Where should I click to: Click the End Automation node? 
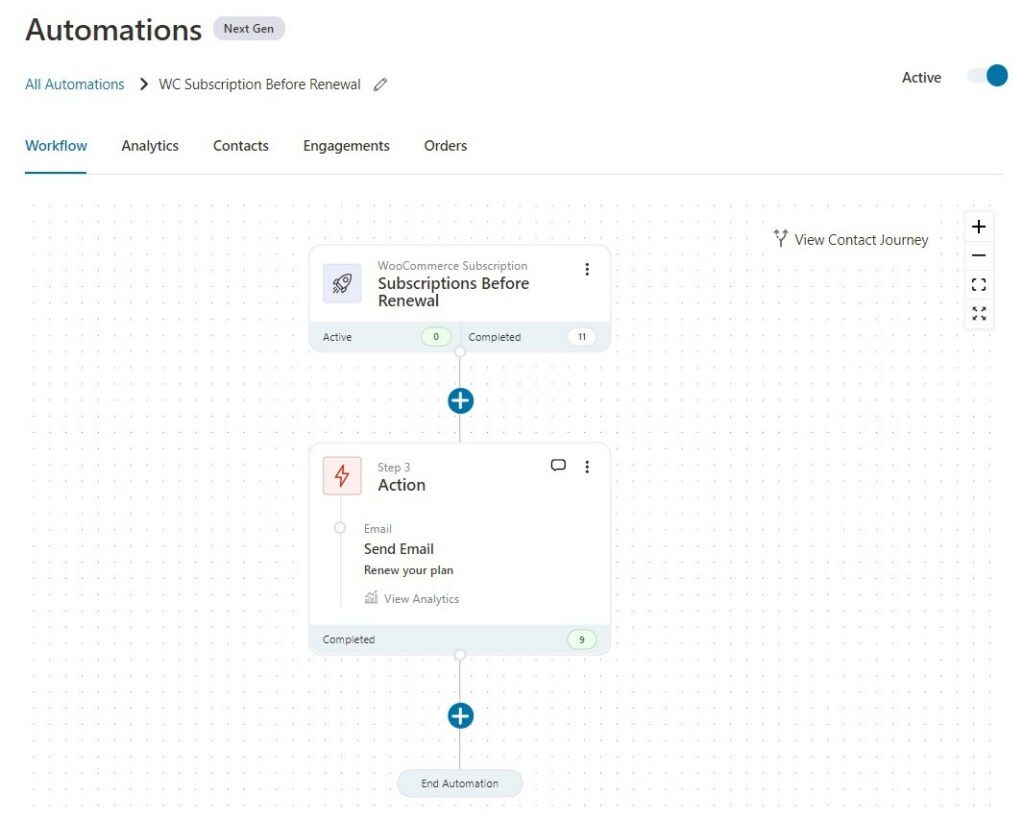tap(460, 783)
